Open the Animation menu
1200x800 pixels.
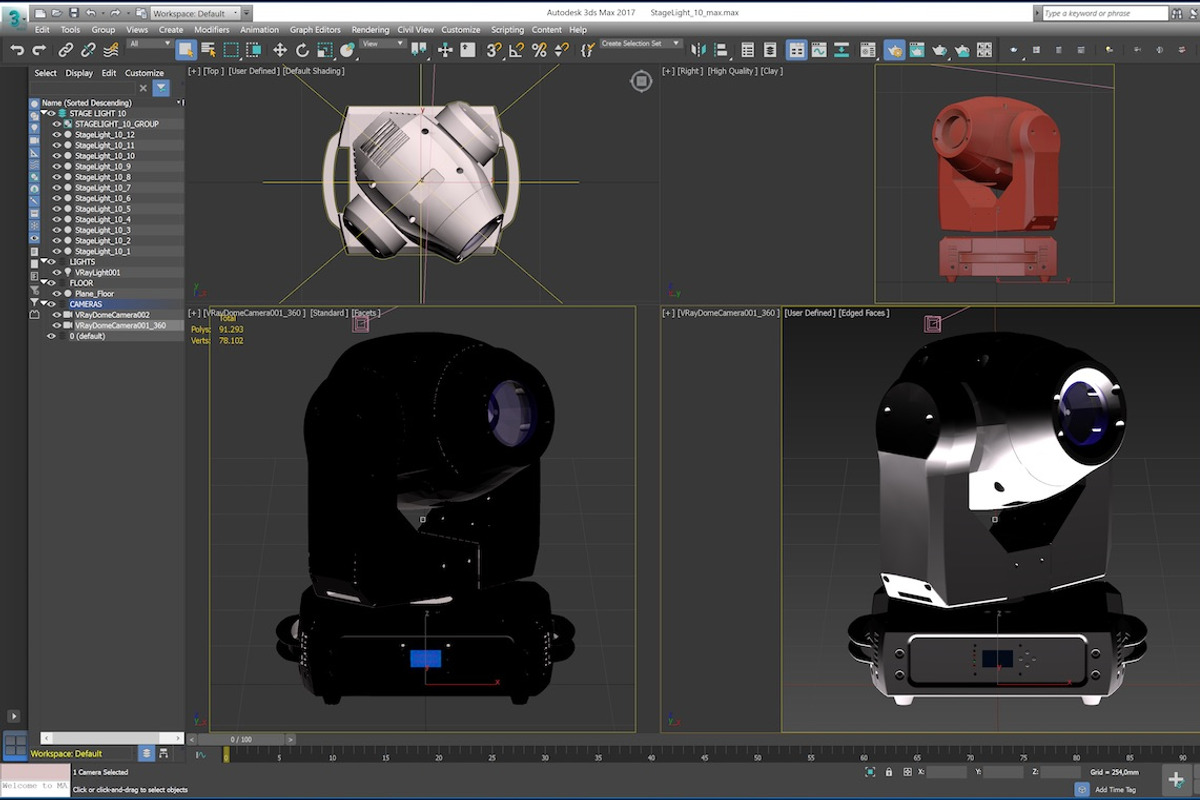point(259,30)
